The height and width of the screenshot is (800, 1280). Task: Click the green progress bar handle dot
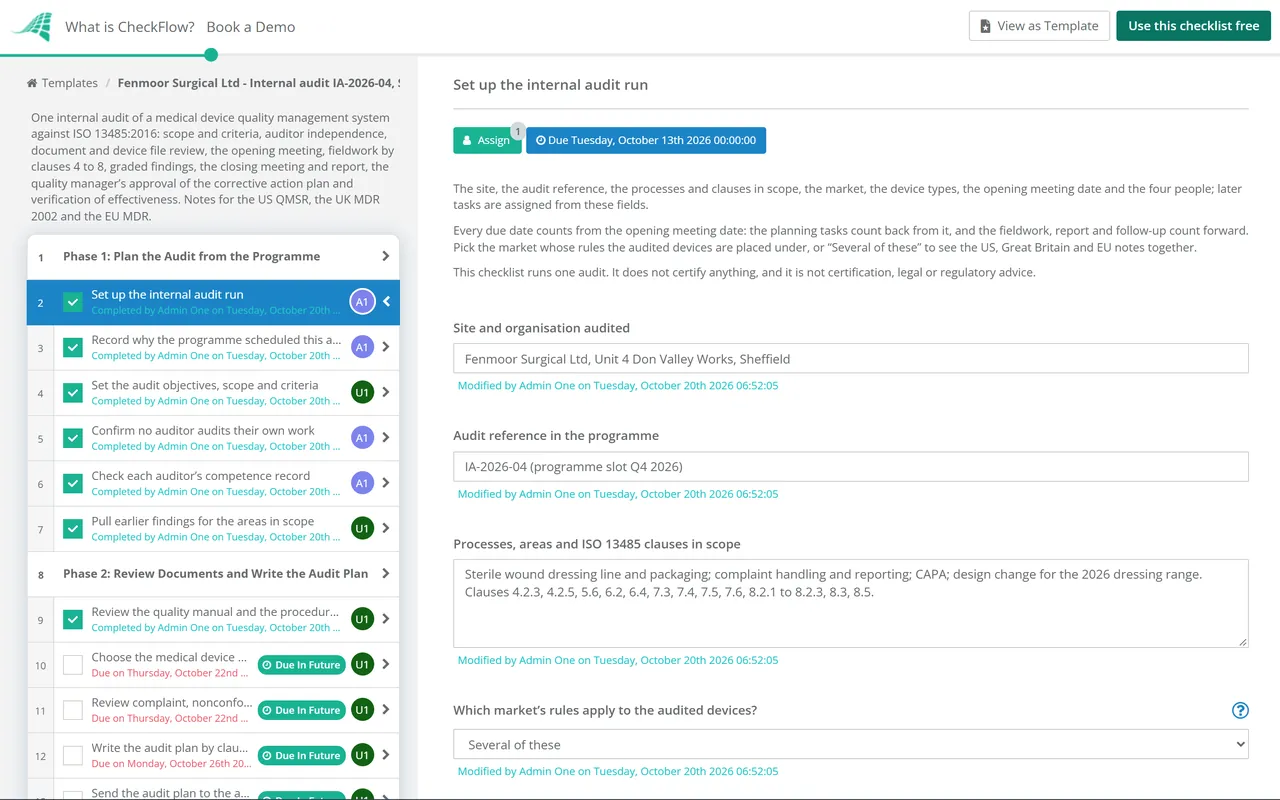click(x=210, y=55)
